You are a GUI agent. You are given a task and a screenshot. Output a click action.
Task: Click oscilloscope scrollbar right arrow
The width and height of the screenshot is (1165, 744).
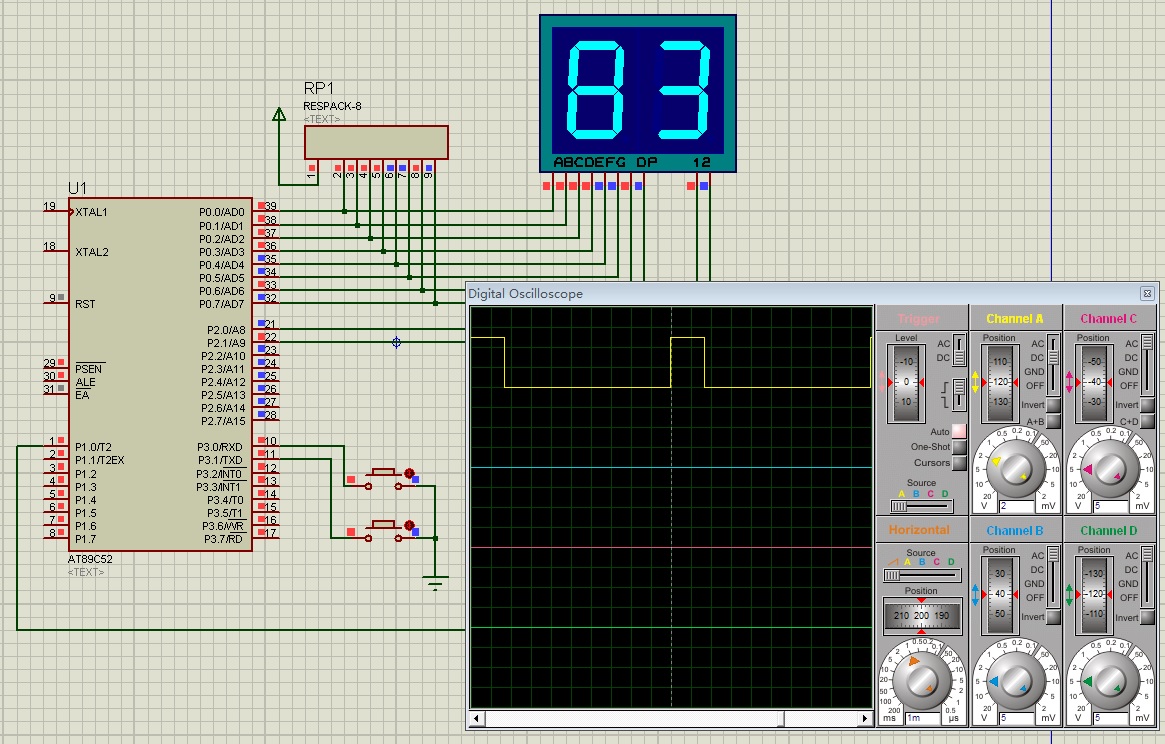pyautogui.click(x=864, y=719)
